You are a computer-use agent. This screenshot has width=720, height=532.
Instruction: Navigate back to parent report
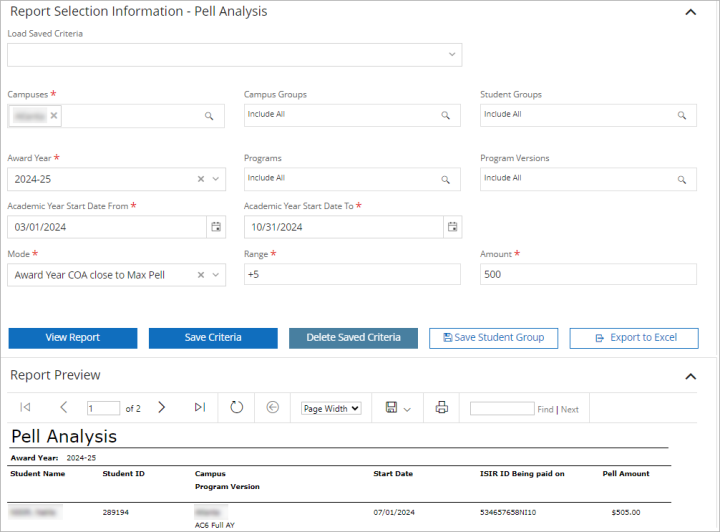[x=273, y=407]
